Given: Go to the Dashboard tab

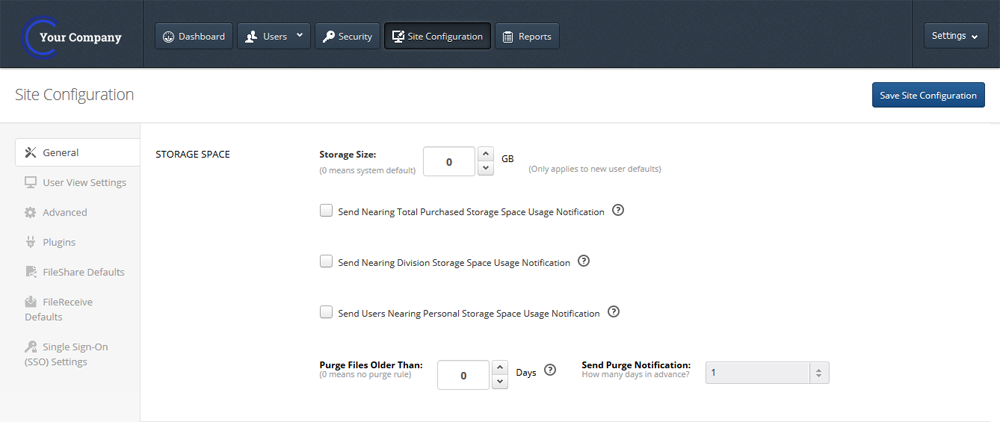Looking at the screenshot, I should 194,36.
